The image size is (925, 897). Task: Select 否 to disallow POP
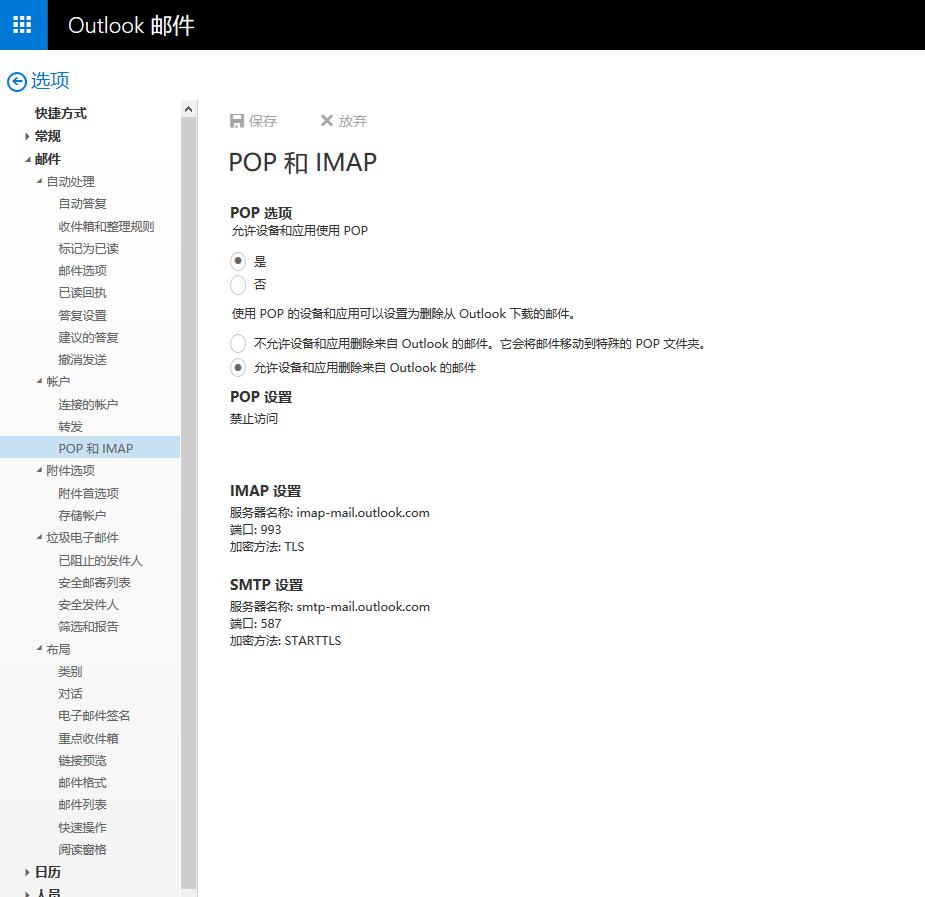coord(238,285)
